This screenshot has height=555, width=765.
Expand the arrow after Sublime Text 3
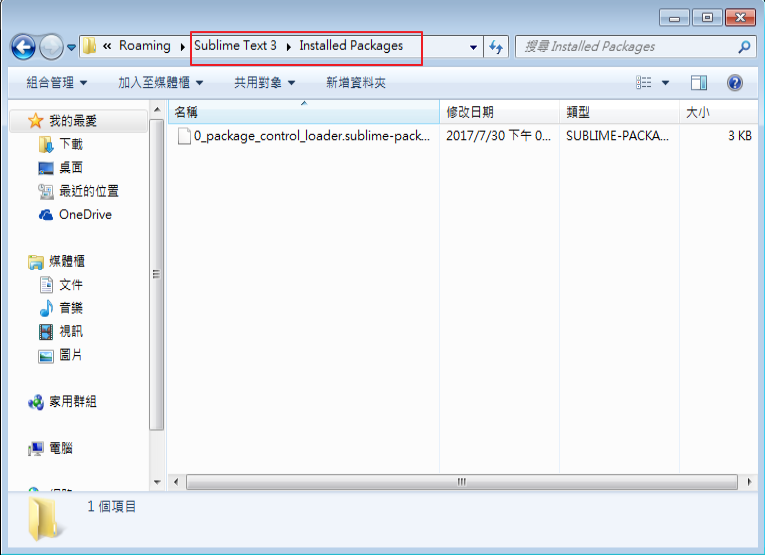[288, 47]
